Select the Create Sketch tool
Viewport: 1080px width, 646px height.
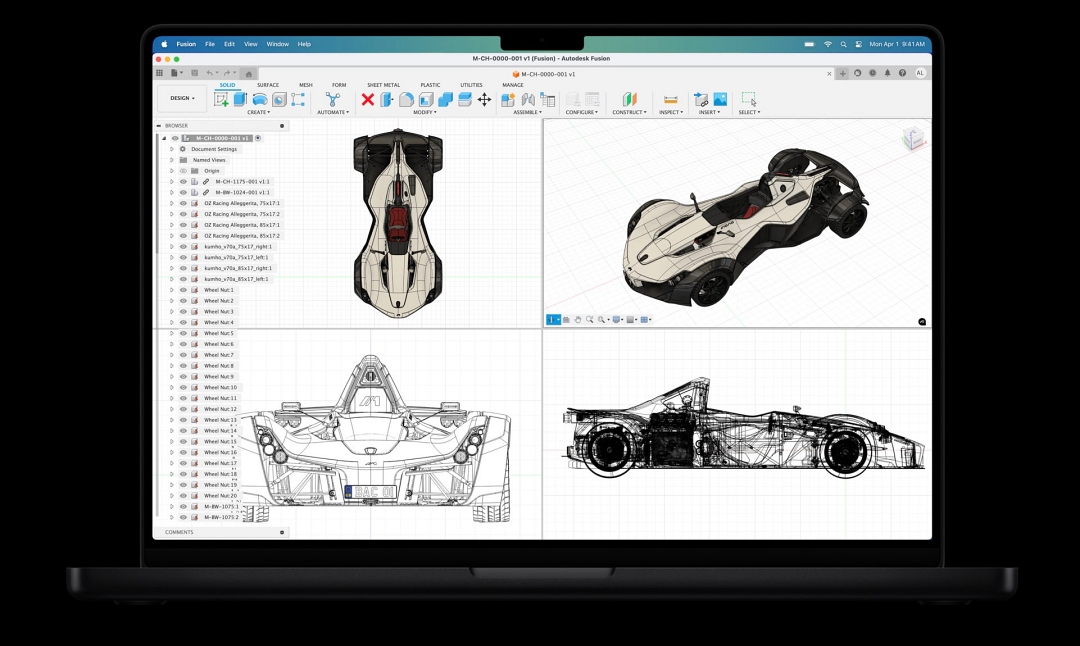click(221, 100)
